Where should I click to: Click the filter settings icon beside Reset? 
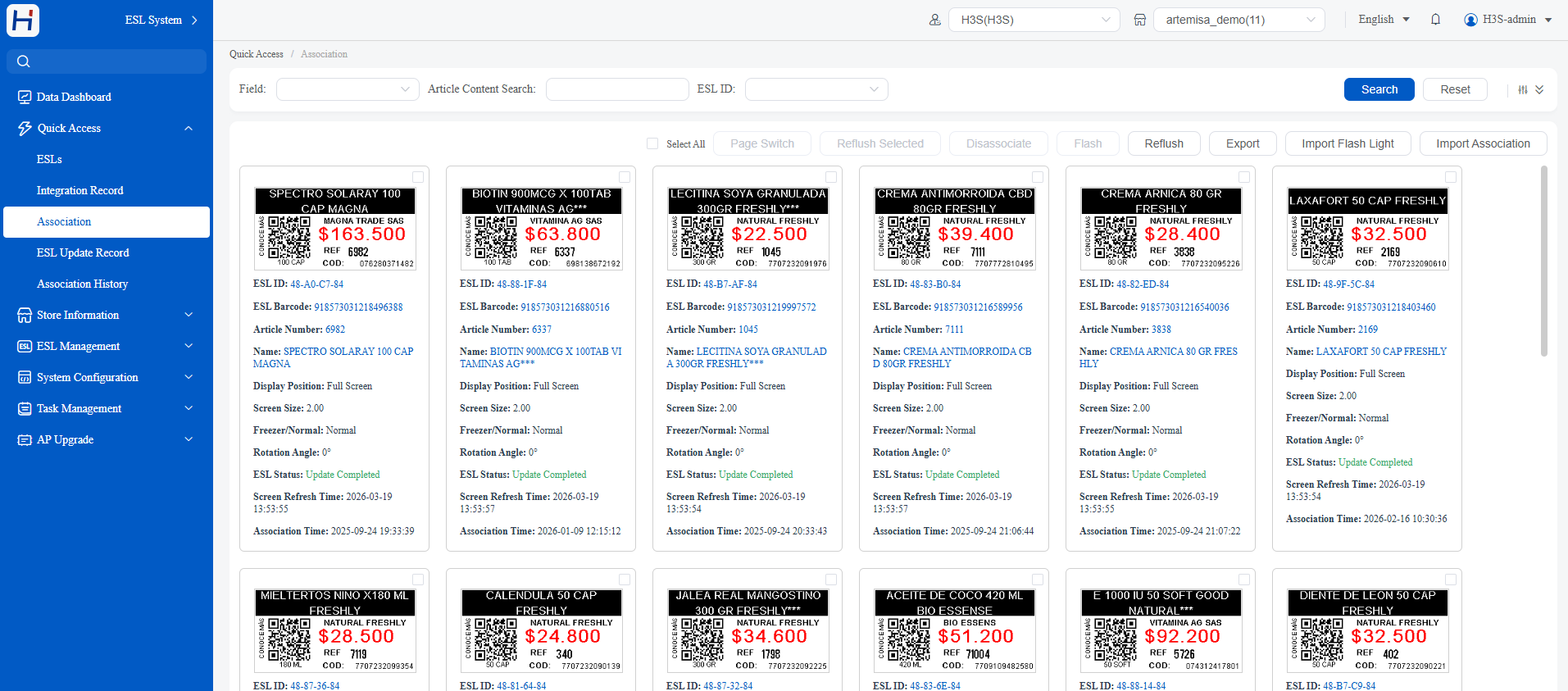1523,89
